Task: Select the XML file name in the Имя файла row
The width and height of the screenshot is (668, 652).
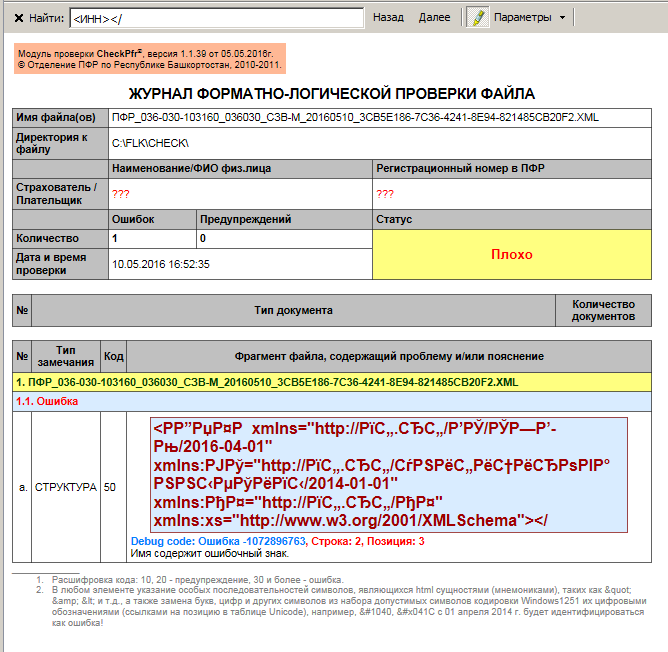Action: coord(356,117)
